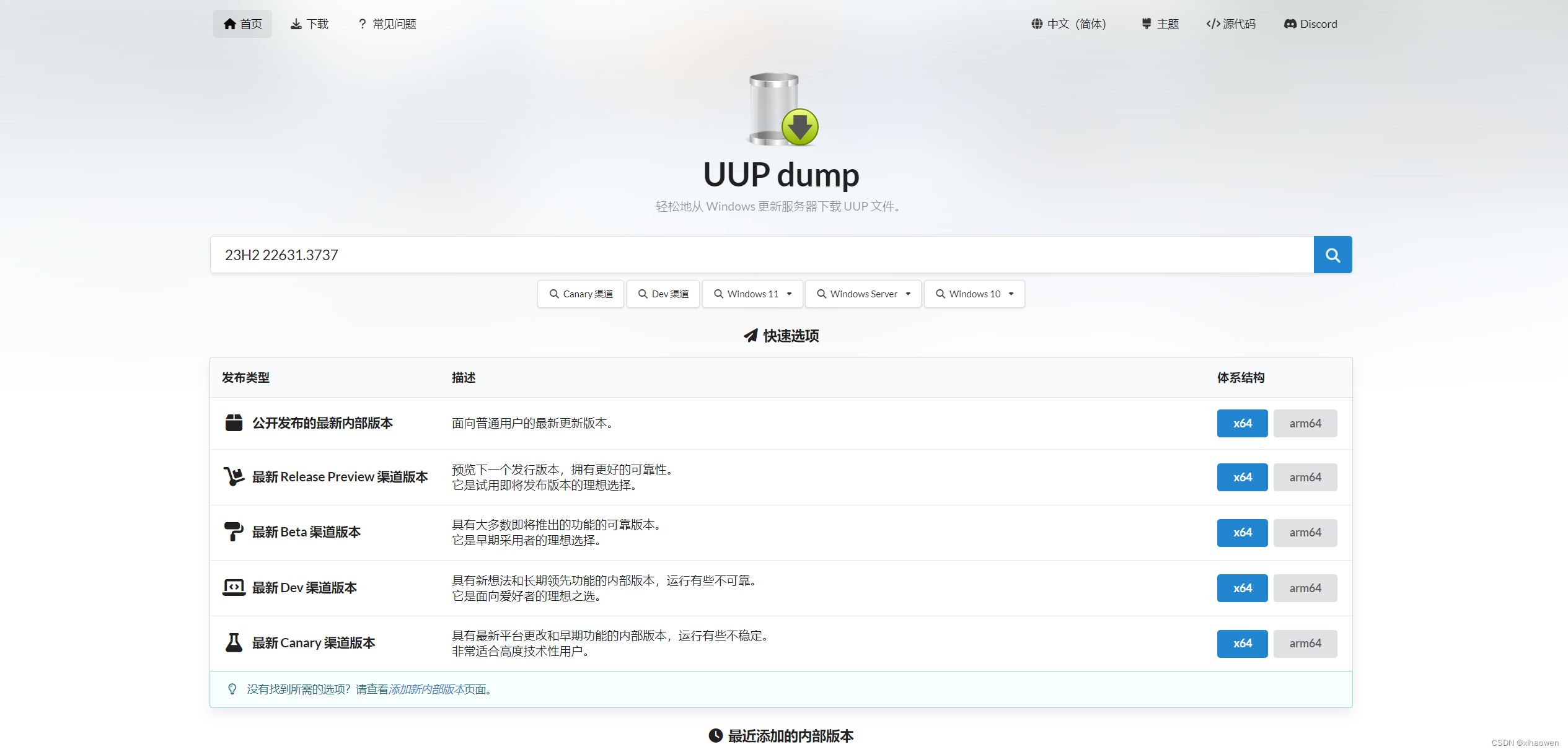Click the paper plane icon beside 快速选项
This screenshot has height=752, width=1568.
(x=751, y=335)
